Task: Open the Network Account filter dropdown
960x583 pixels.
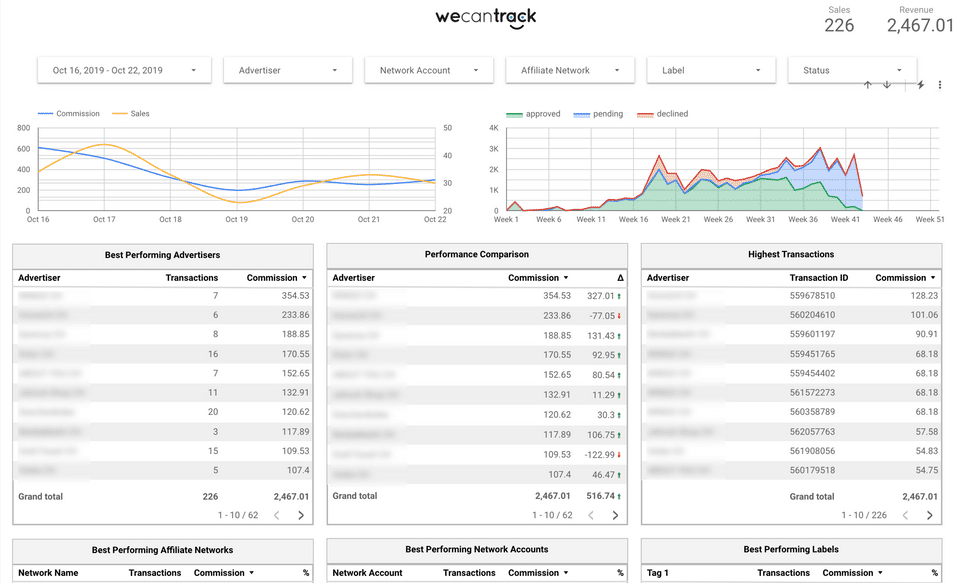Action: pyautogui.click(x=429, y=70)
